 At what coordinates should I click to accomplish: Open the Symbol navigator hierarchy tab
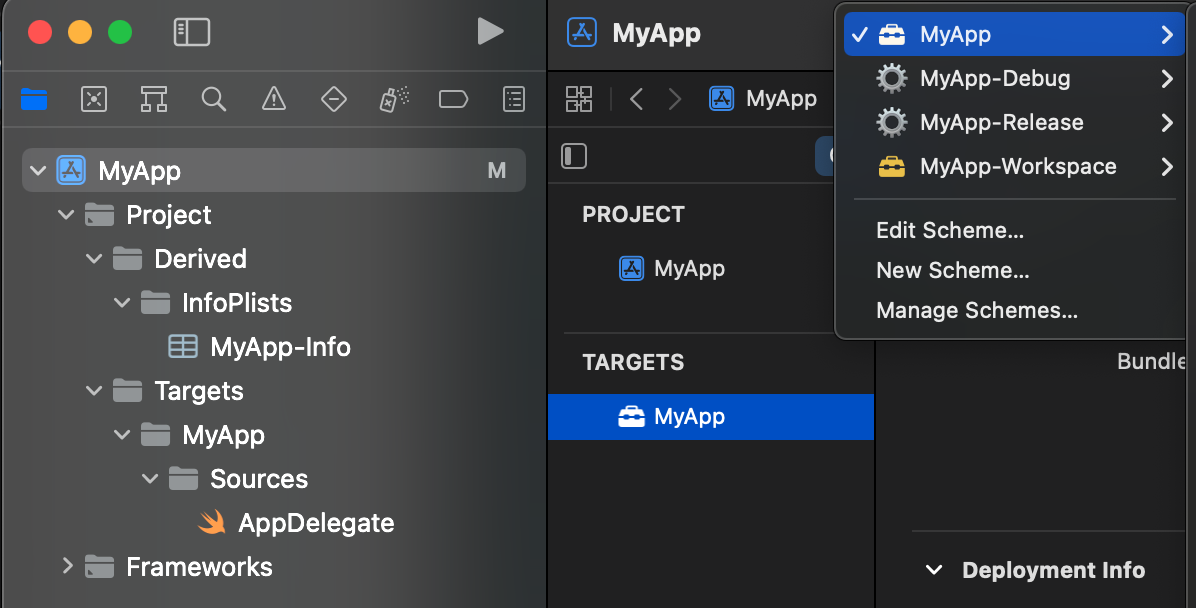[153, 99]
